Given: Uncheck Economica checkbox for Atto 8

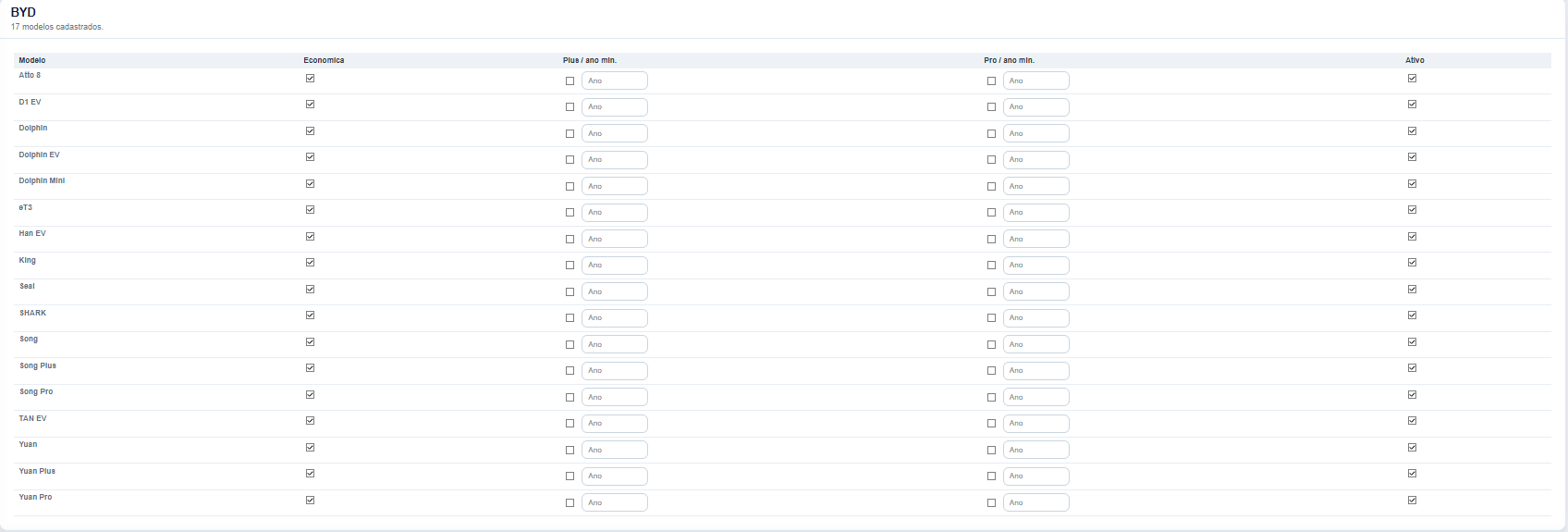Looking at the screenshot, I should click(310, 78).
